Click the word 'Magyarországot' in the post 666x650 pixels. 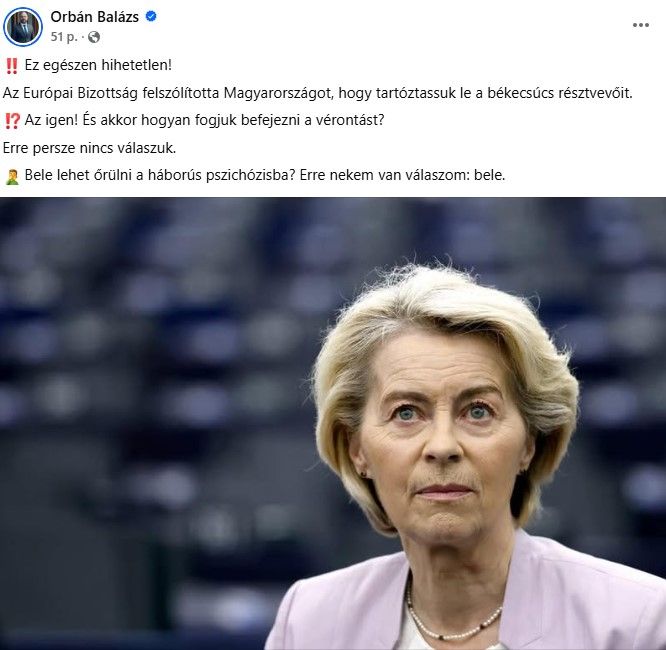[278, 93]
